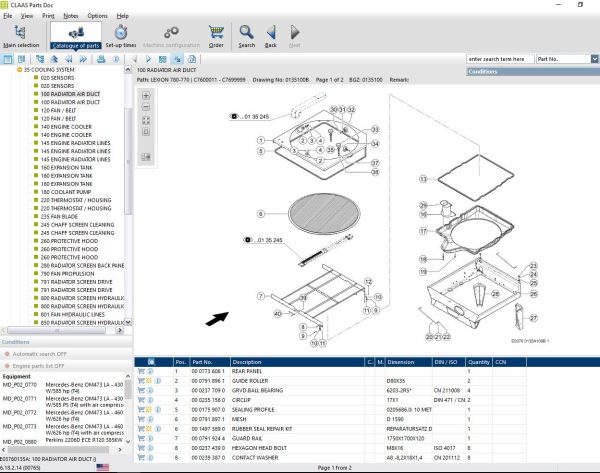Toggle Engine parts list OFF
The height and width of the screenshot is (473, 600).
[38, 366]
